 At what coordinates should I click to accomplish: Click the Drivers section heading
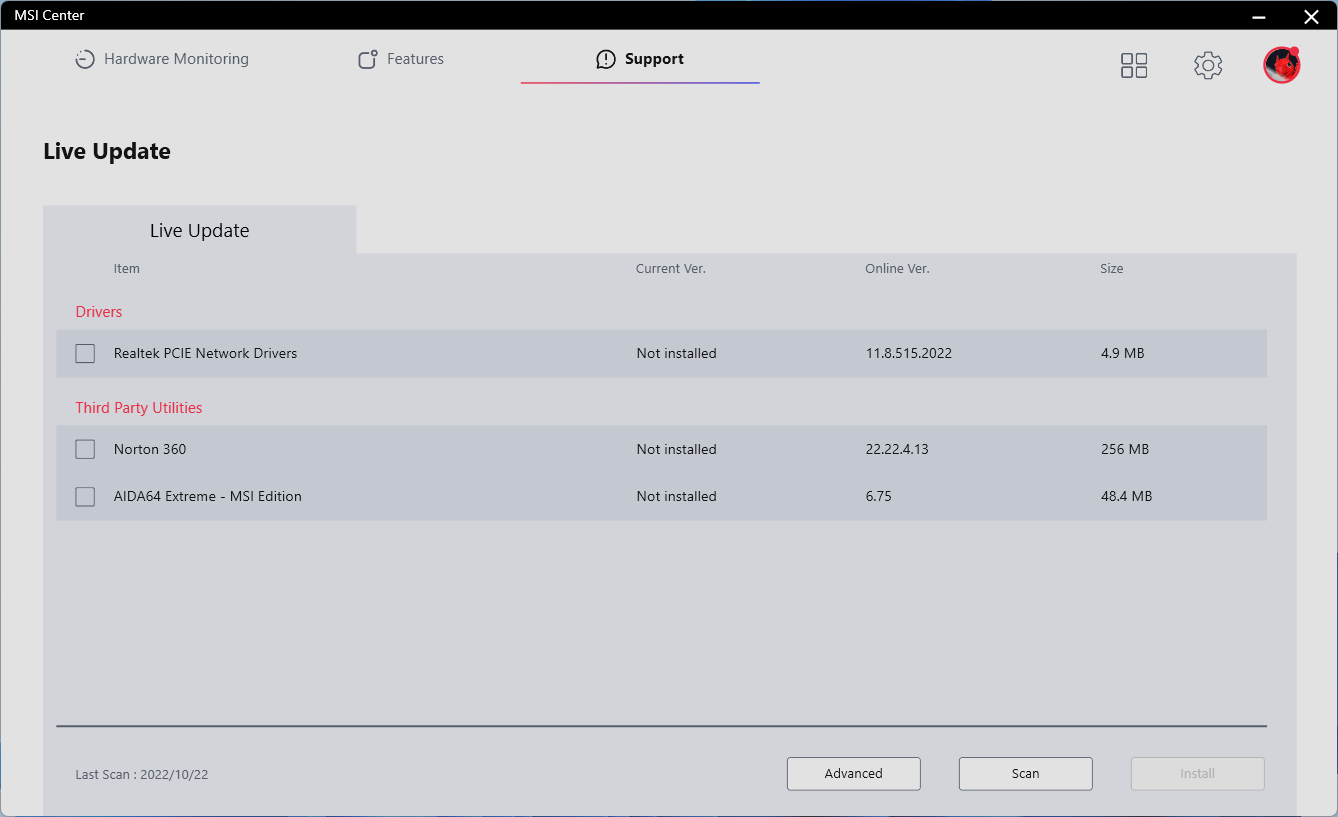coord(99,312)
